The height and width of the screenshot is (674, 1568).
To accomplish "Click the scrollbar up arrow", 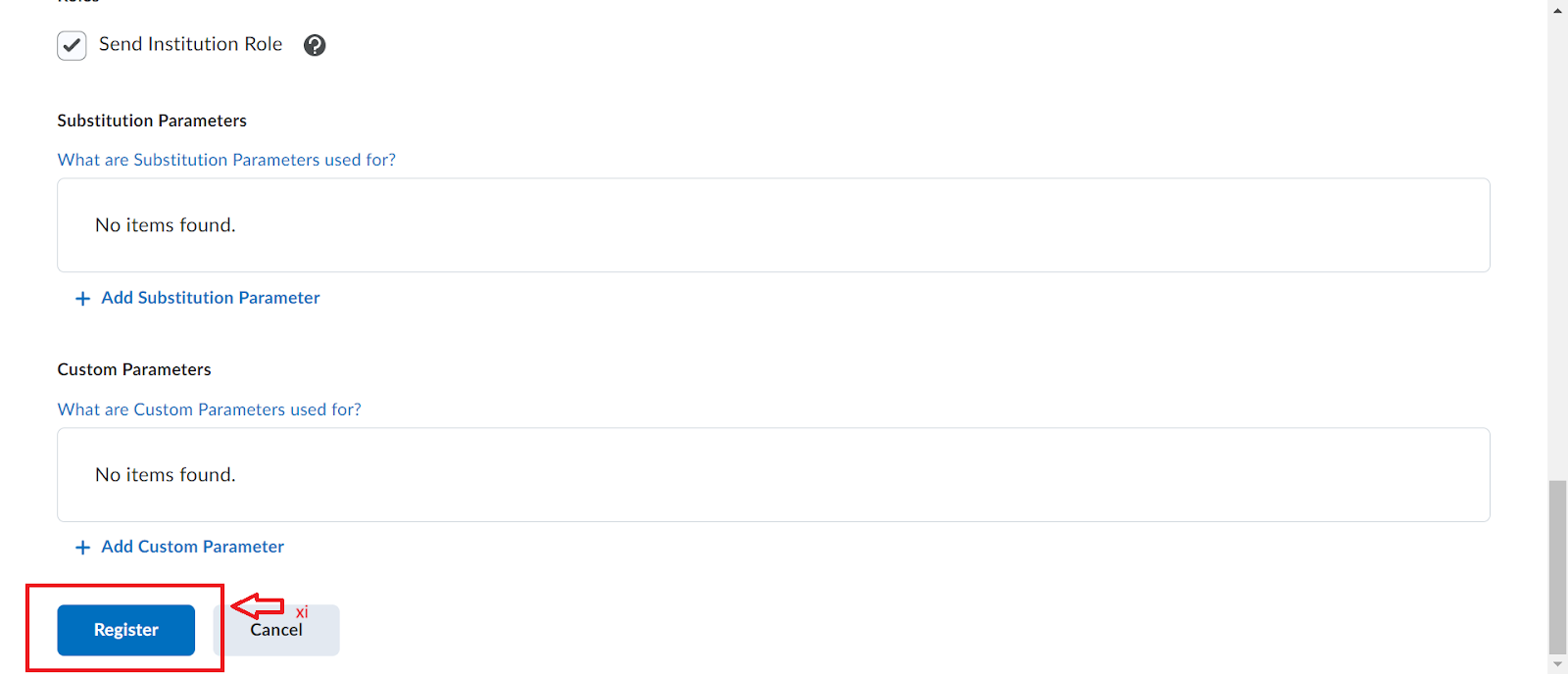I will tap(1558, 10).
